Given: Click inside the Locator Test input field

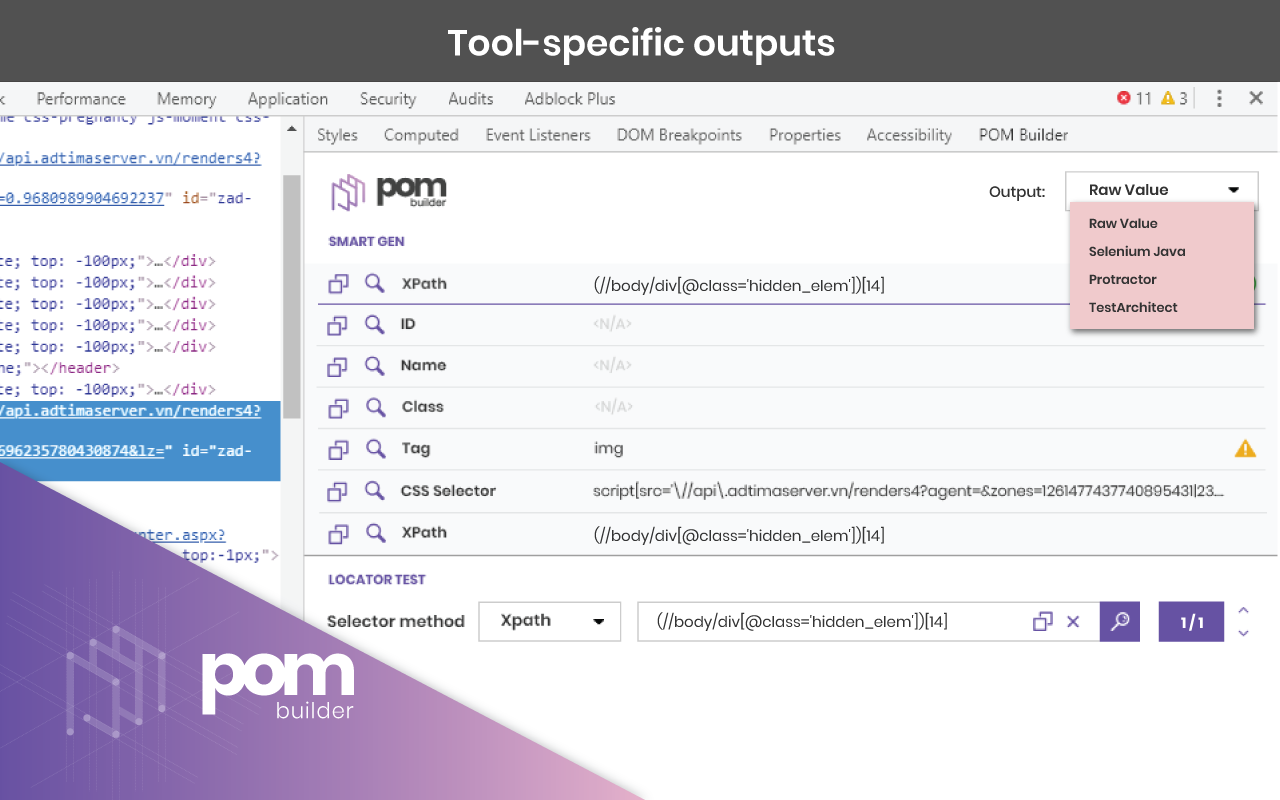Looking at the screenshot, I should (x=850, y=621).
